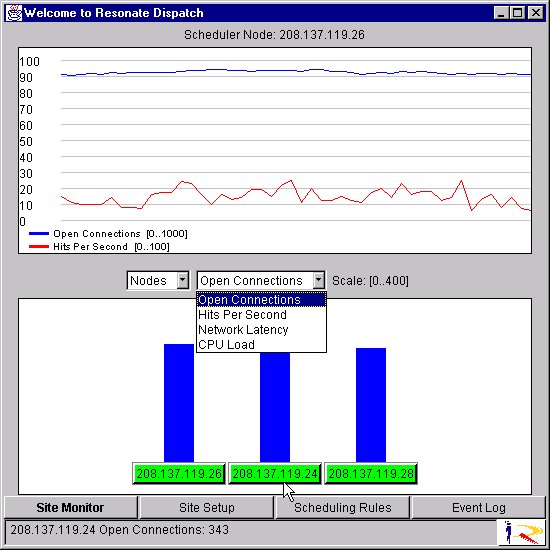Select Hits Per Second from list

(x=261, y=315)
